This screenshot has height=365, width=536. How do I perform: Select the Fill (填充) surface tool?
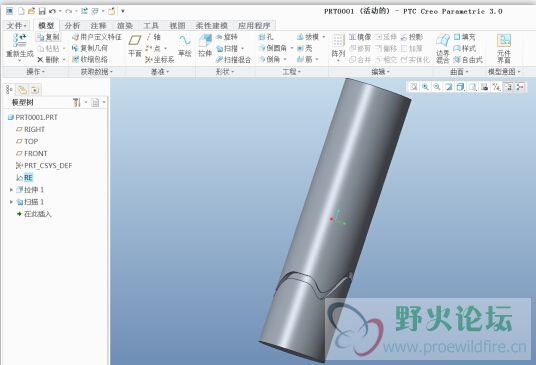[x=465, y=37]
